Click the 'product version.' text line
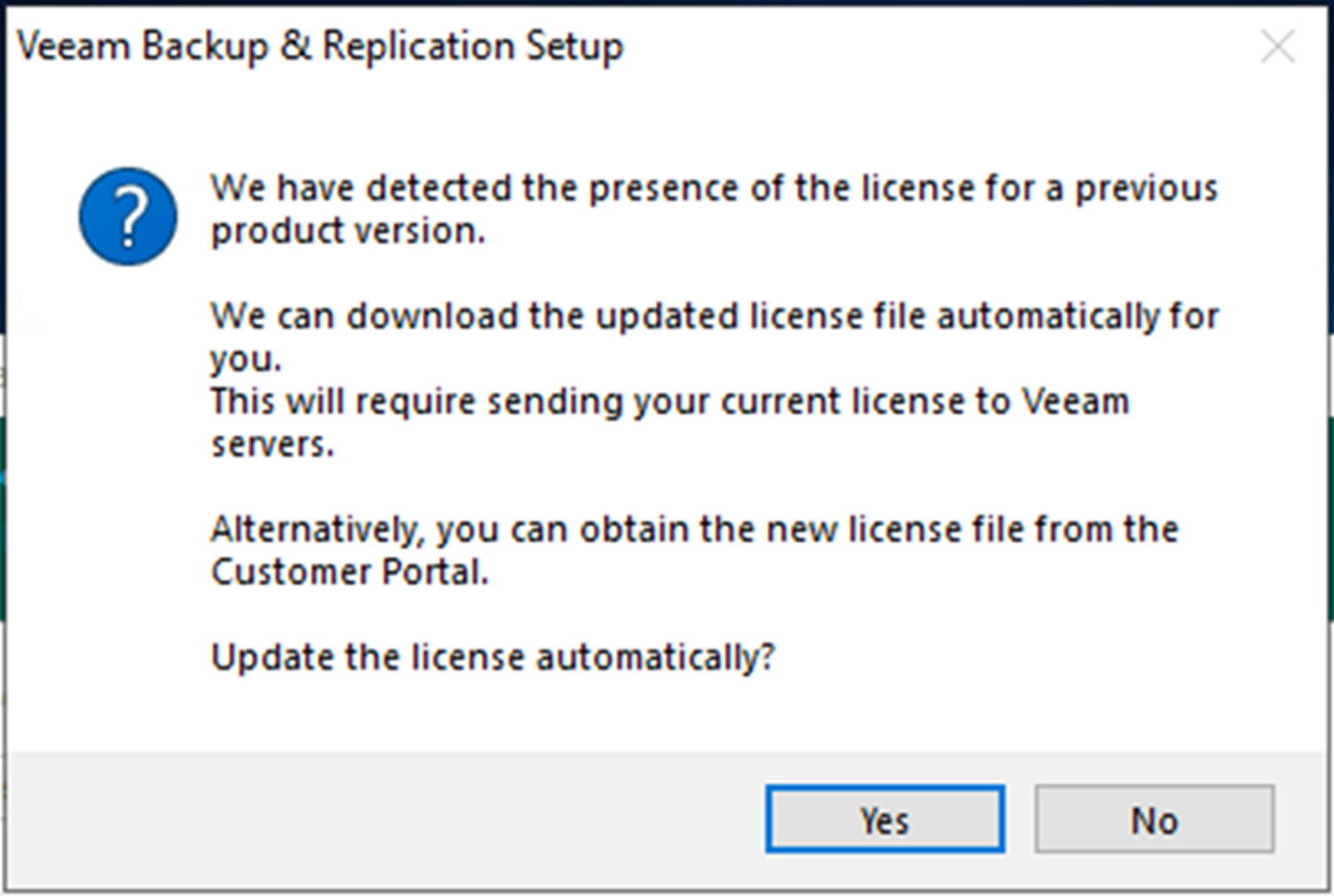Image resolution: width=1334 pixels, height=896 pixels. 348,232
